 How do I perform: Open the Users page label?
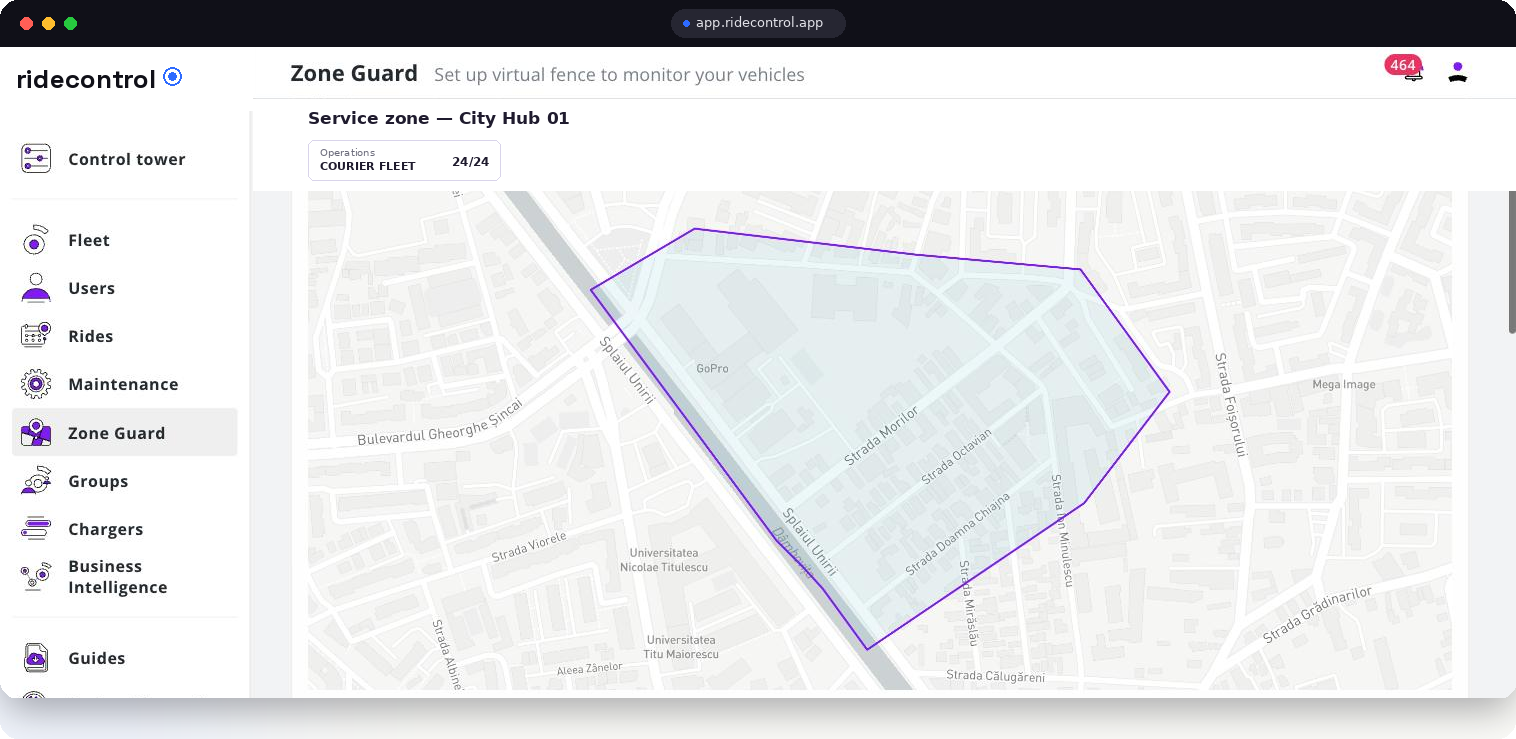tap(92, 288)
